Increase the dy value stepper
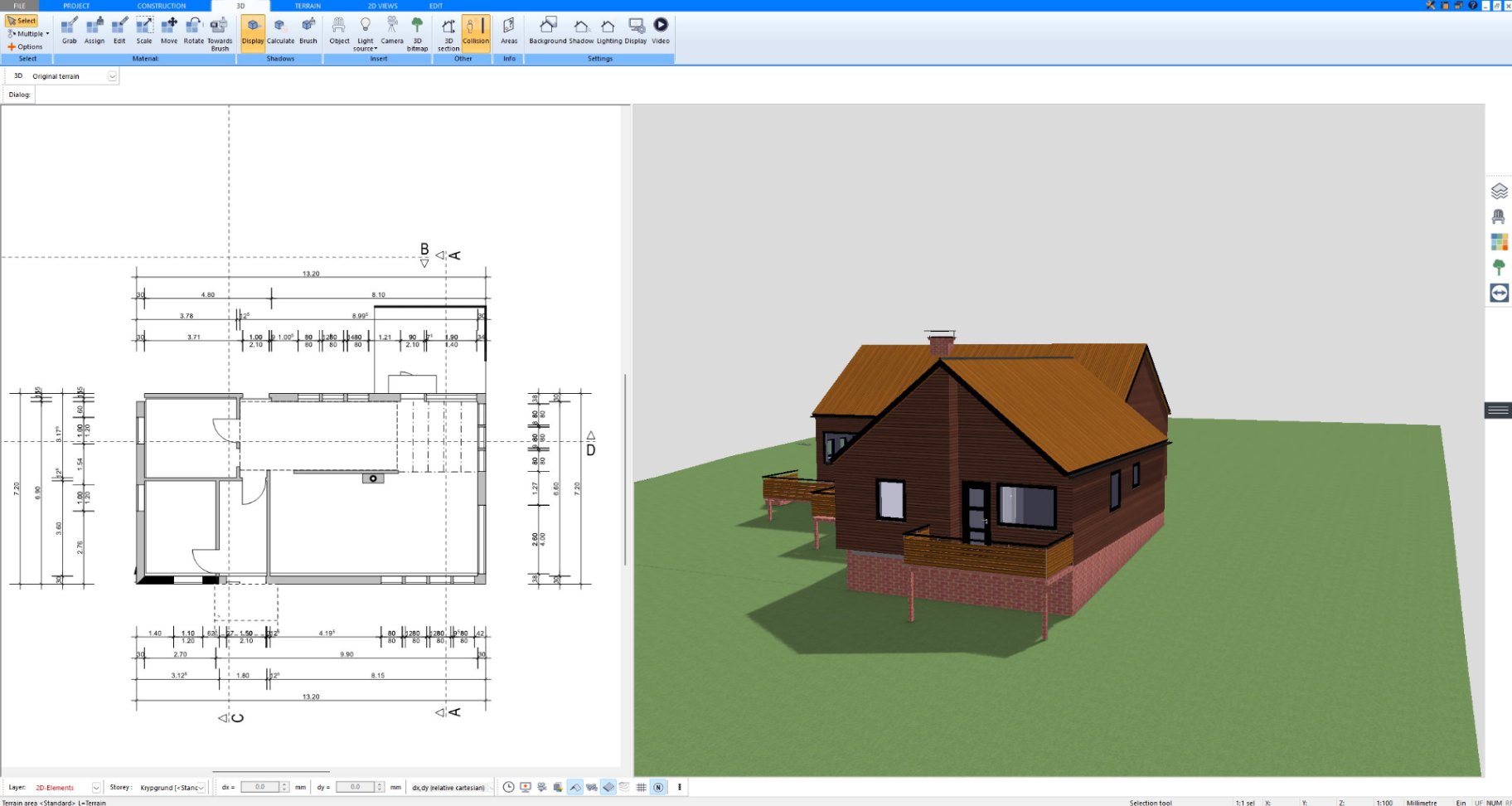The width and height of the screenshot is (1512, 806). pos(380,784)
